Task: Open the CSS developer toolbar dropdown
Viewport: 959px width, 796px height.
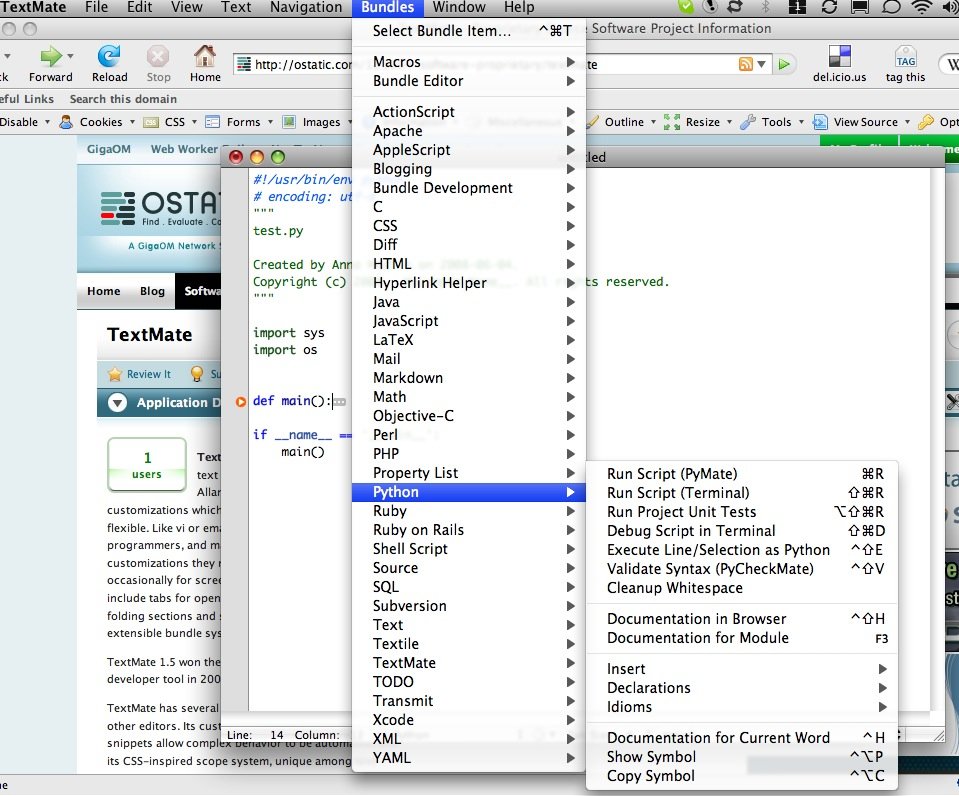Action: click(170, 122)
